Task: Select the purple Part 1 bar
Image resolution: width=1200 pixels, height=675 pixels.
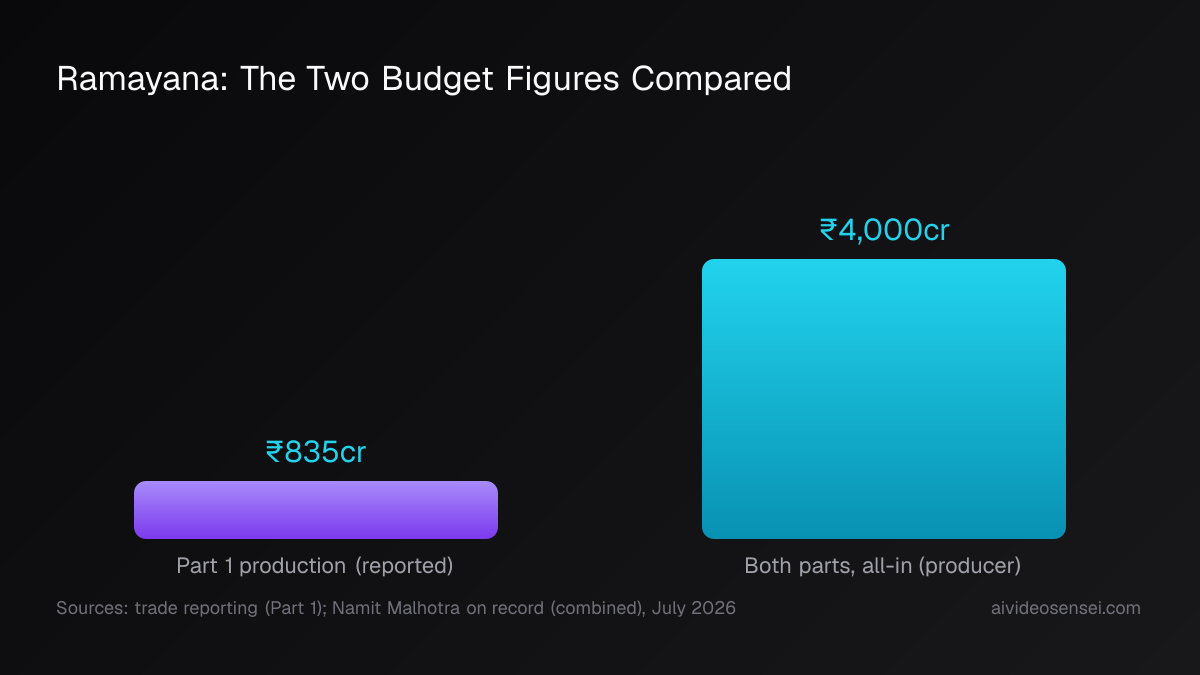Action: tap(316, 510)
